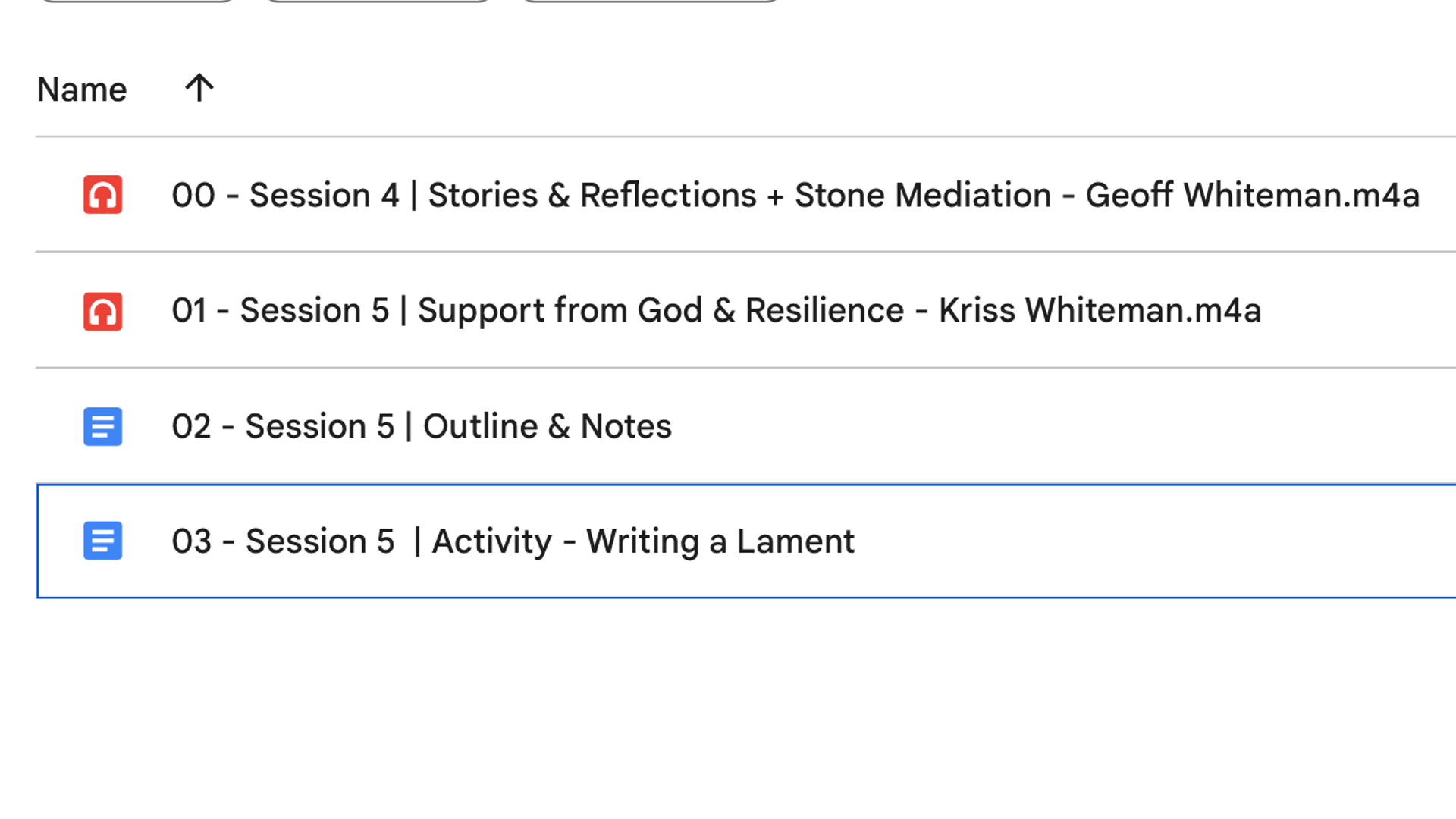Viewport: 1456px width, 819px height.
Task: Open 02 - Session 5 Outline & Notes document
Action: [422, 426]
